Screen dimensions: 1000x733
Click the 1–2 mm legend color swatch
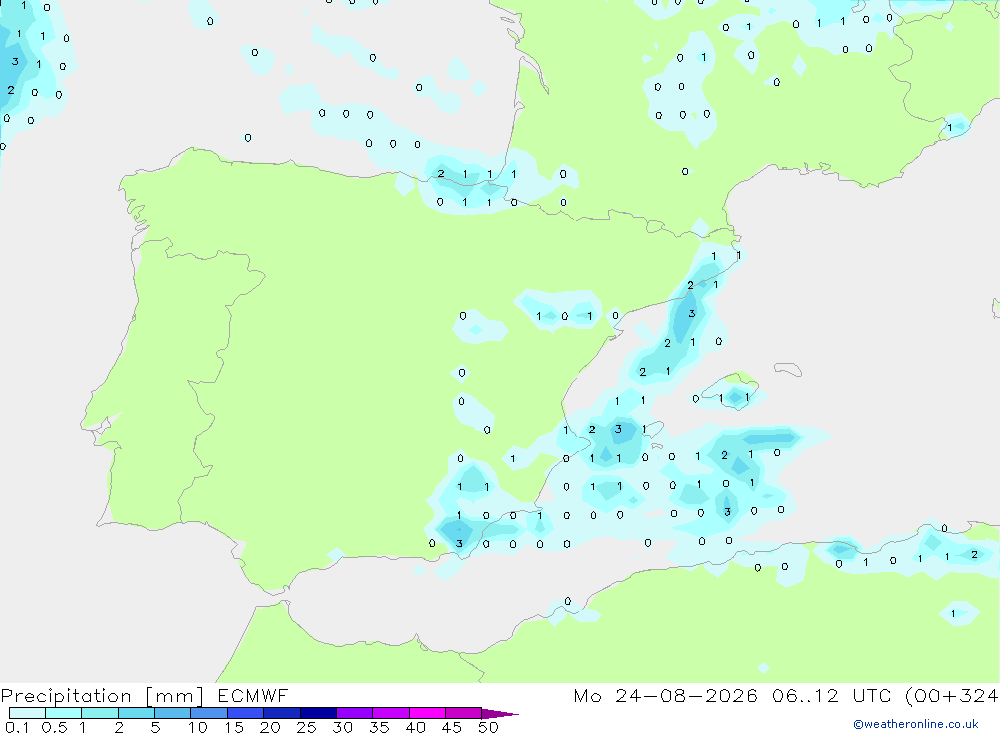99,713
